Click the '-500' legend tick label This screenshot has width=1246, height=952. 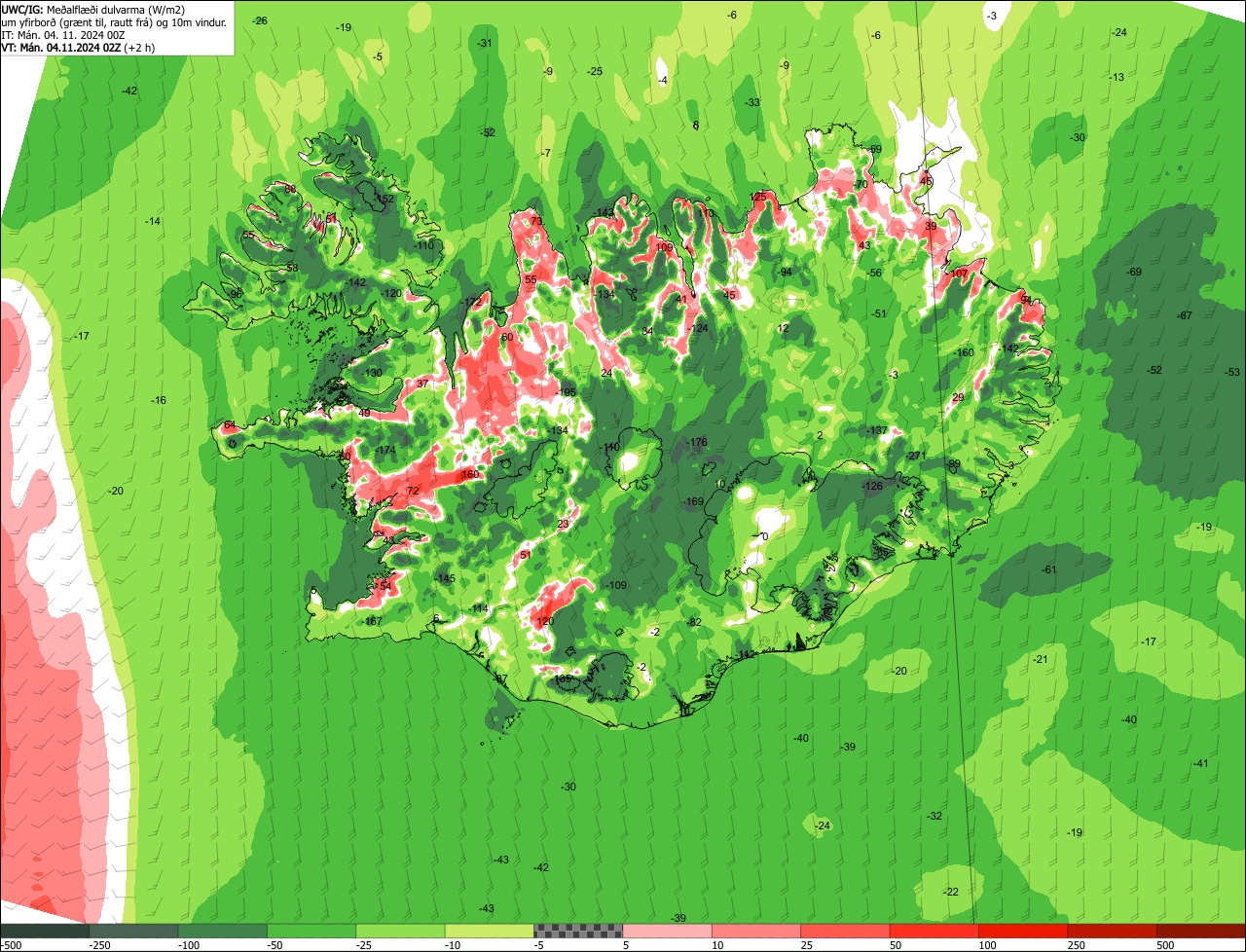click(x=11, y=945)
